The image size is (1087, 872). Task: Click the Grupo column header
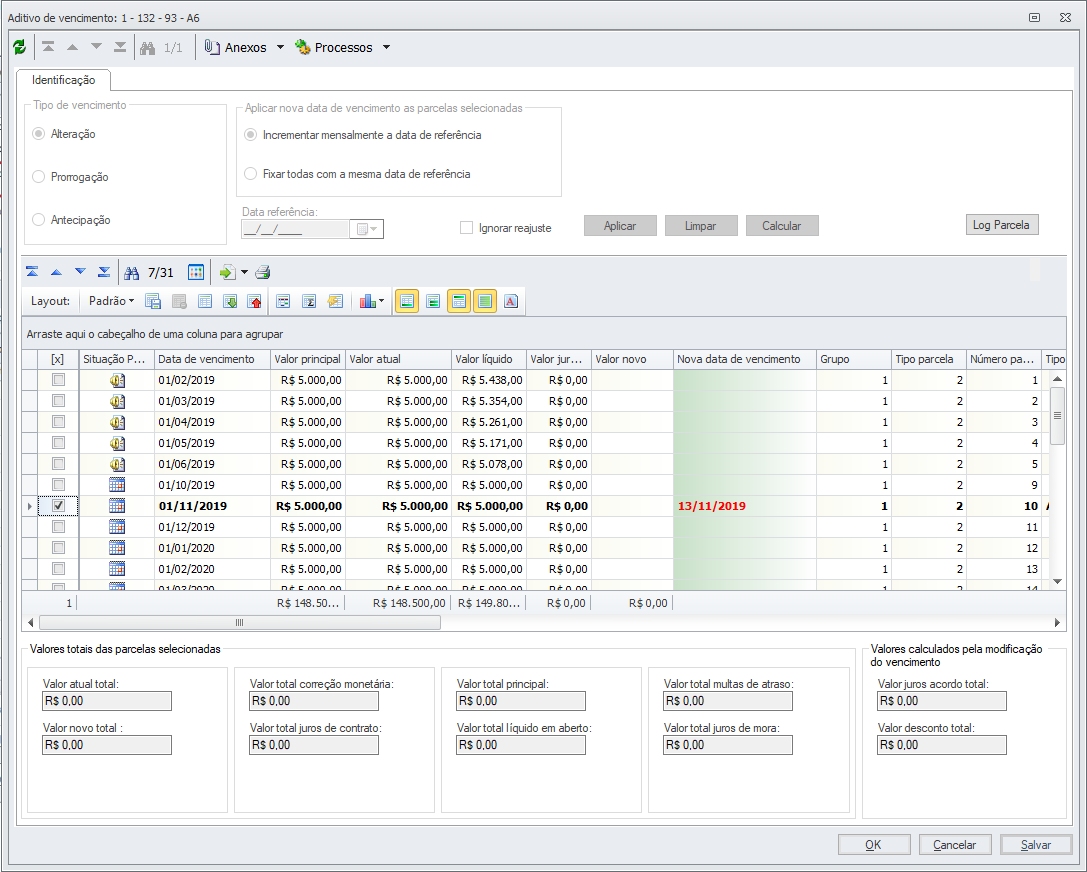pyautogui.click(x=854, y=359)
